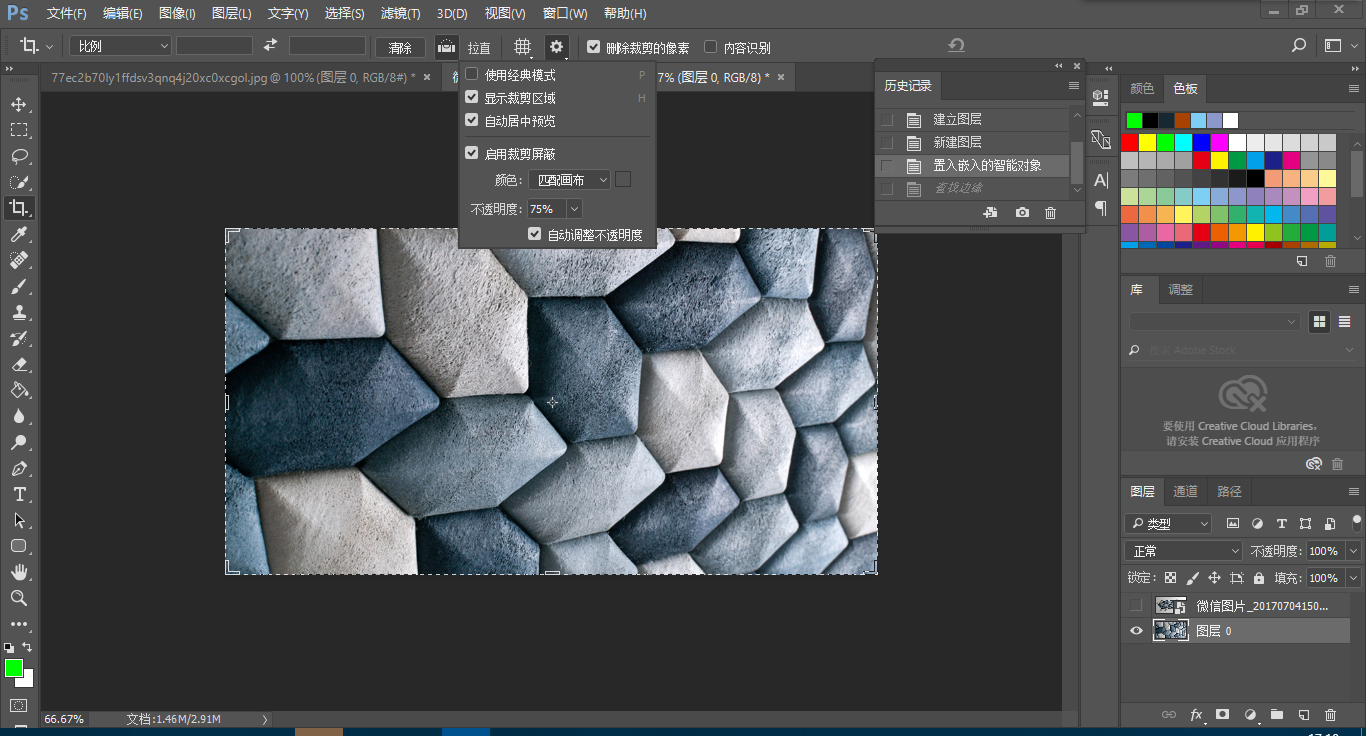
Task: Open the 滤镜(T) menu
Action: pyautogui.click(x=400, y=14)
